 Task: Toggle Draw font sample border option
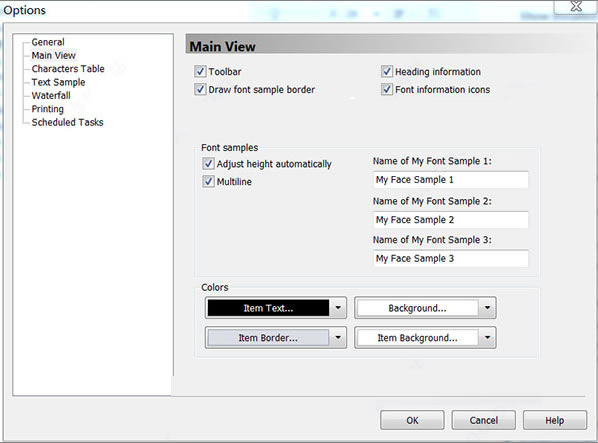pyautogui.click(x=200, y=89)
